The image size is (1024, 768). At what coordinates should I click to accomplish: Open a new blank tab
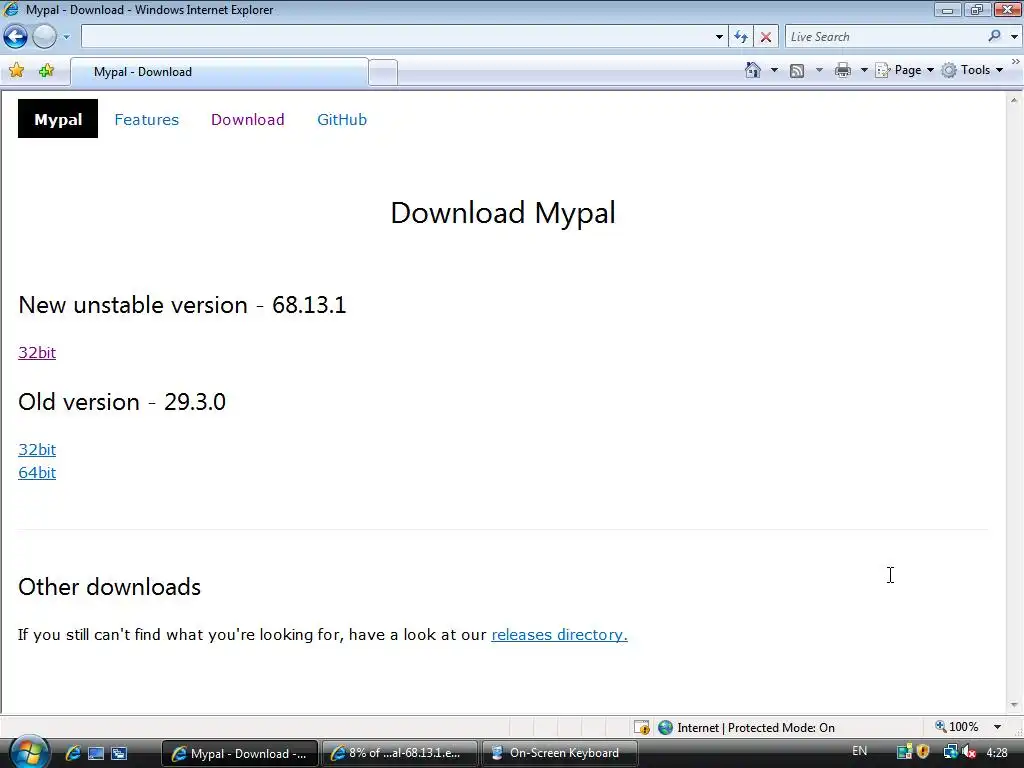383,72
